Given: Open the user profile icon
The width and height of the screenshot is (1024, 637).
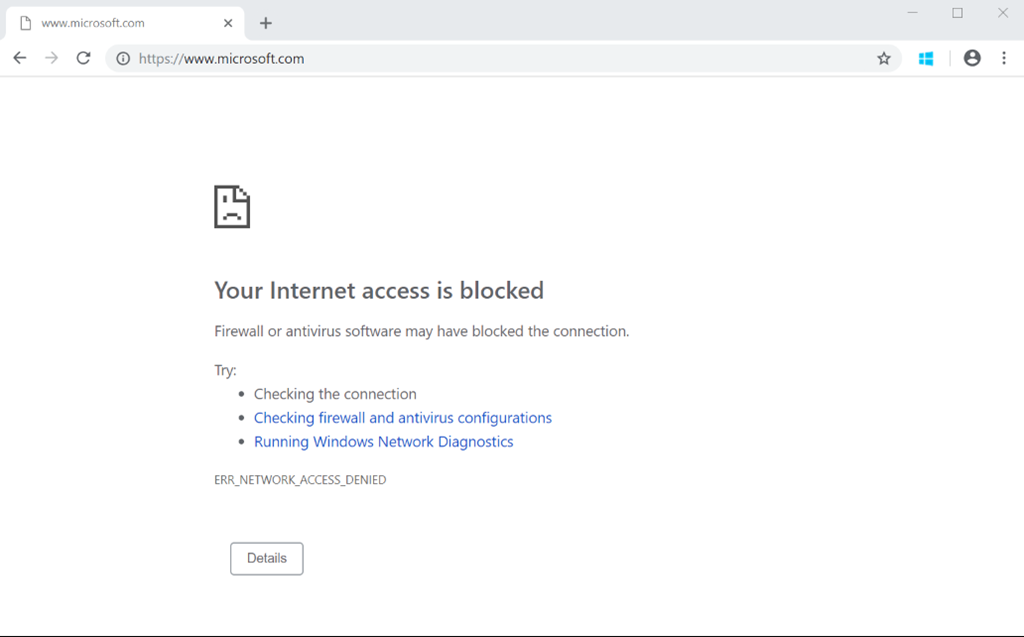Looking at the screenshot, I should point(972,58).
